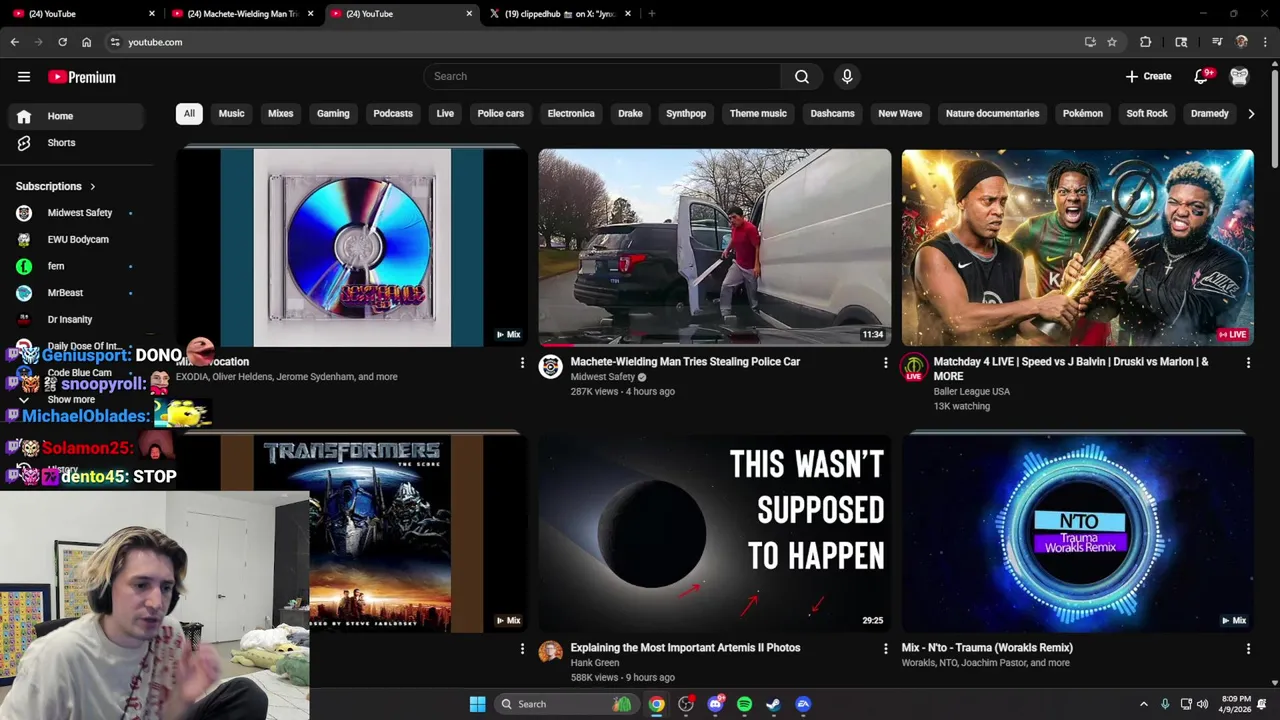The image size is (1280, 720).
Task: Select the Police cars chip
Action: (x=500, y=113)
